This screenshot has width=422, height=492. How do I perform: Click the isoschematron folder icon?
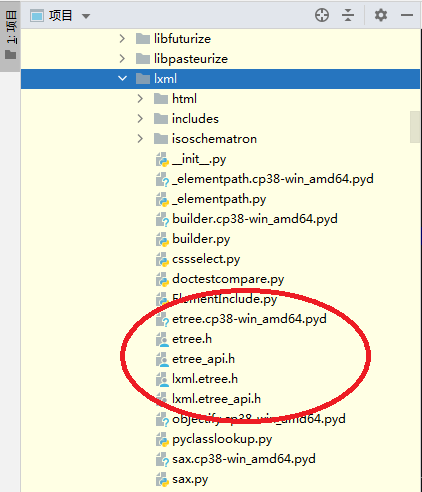coord(161,139)
